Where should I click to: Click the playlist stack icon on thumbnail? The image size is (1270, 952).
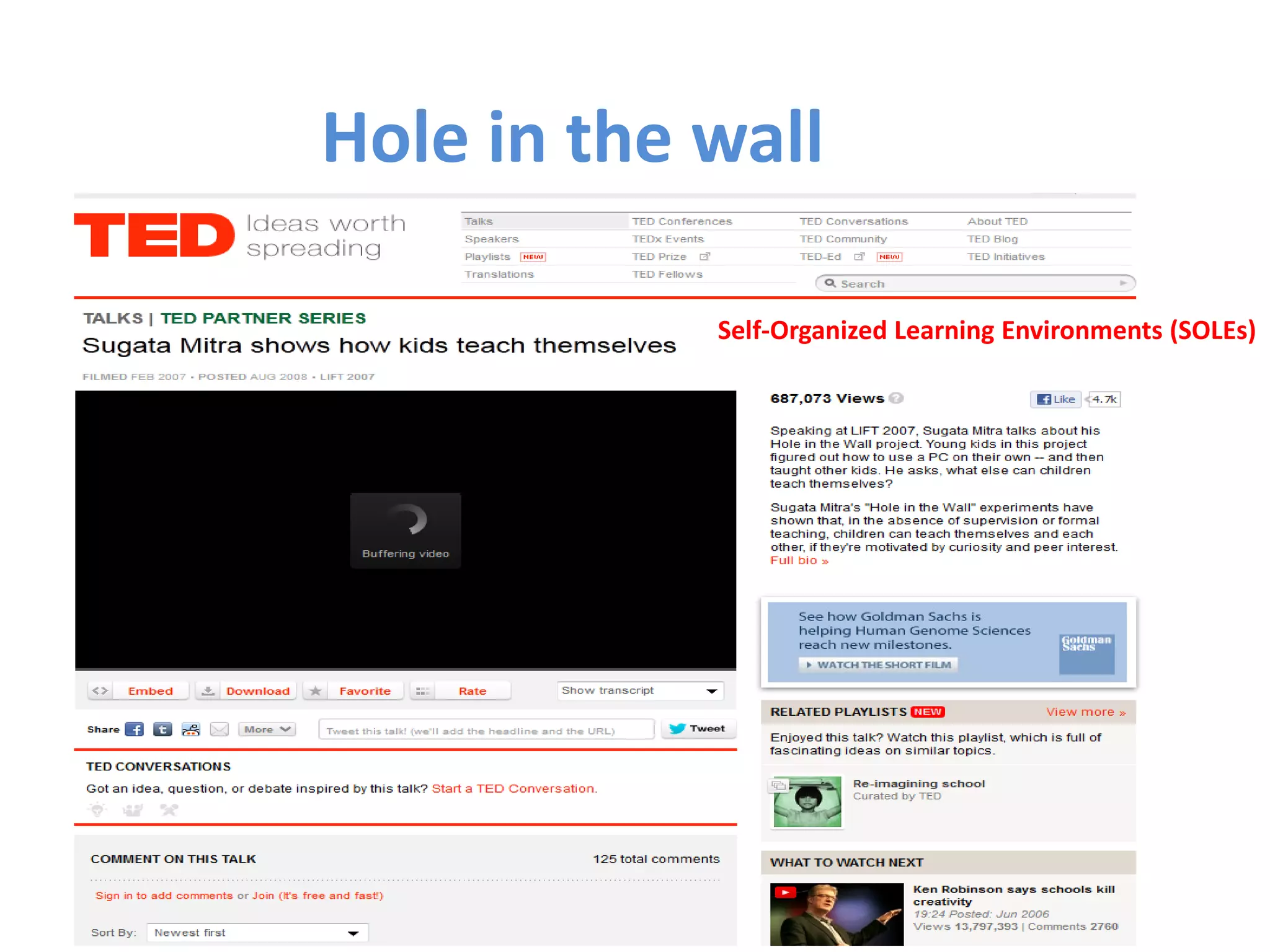pyautogui.click(x=778, y=786)
